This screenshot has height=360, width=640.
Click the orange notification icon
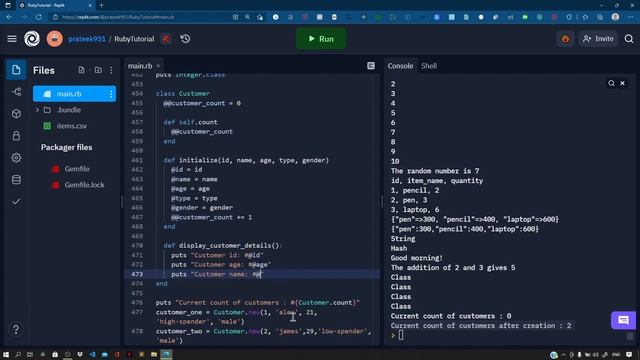coord(565,39)
